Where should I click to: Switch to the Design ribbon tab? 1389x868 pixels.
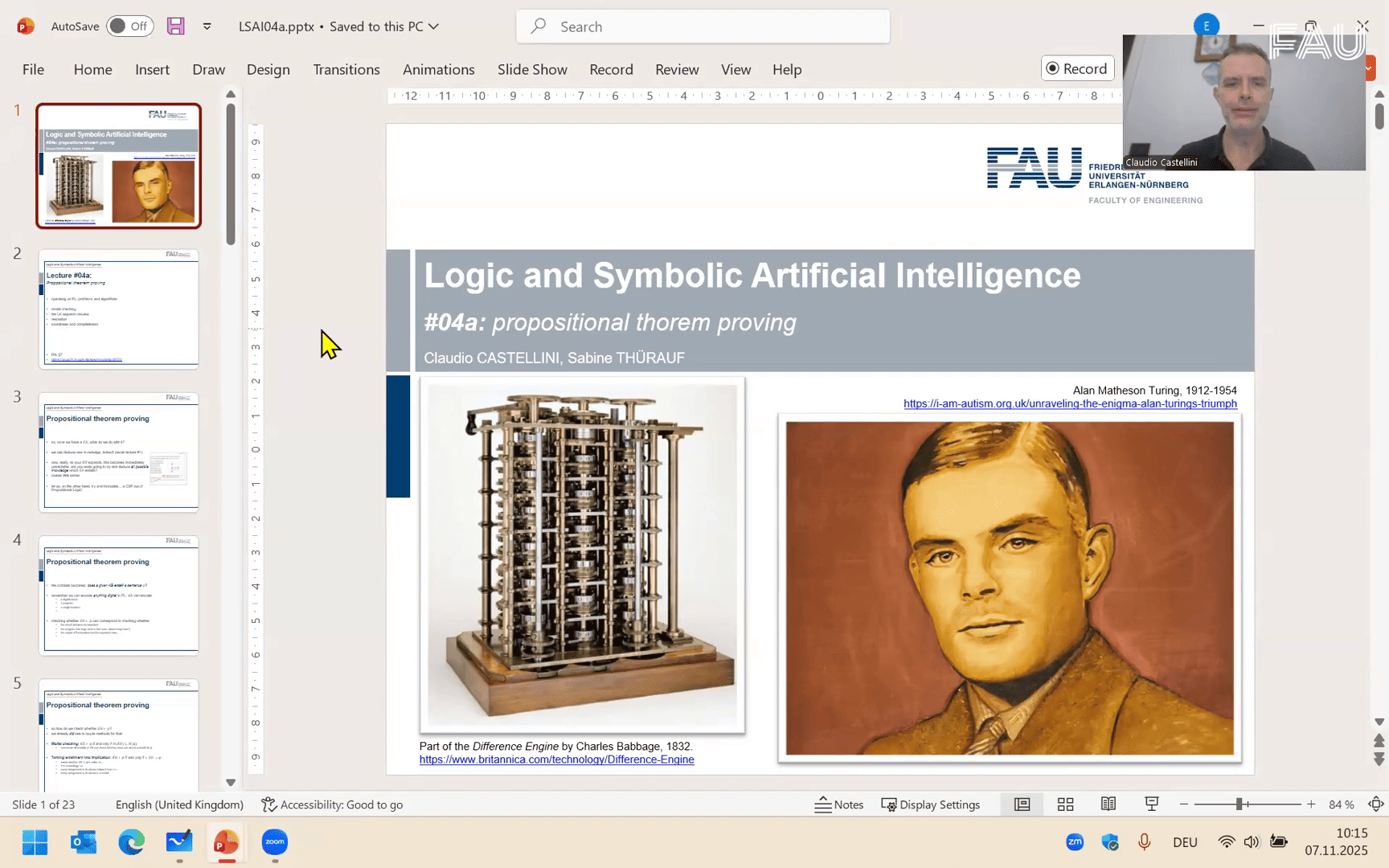tap(268, 69)
